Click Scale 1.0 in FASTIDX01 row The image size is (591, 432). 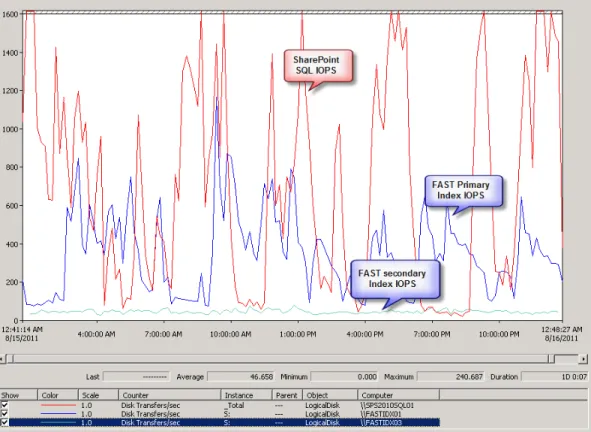[86, 414]
